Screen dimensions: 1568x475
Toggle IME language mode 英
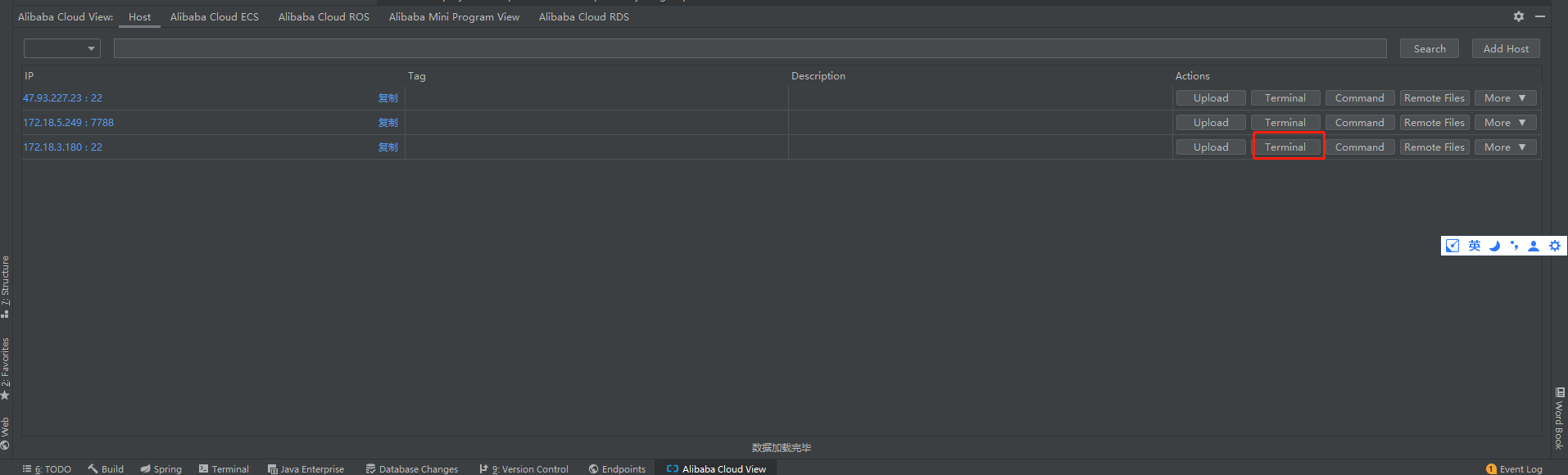point(1474,246)
